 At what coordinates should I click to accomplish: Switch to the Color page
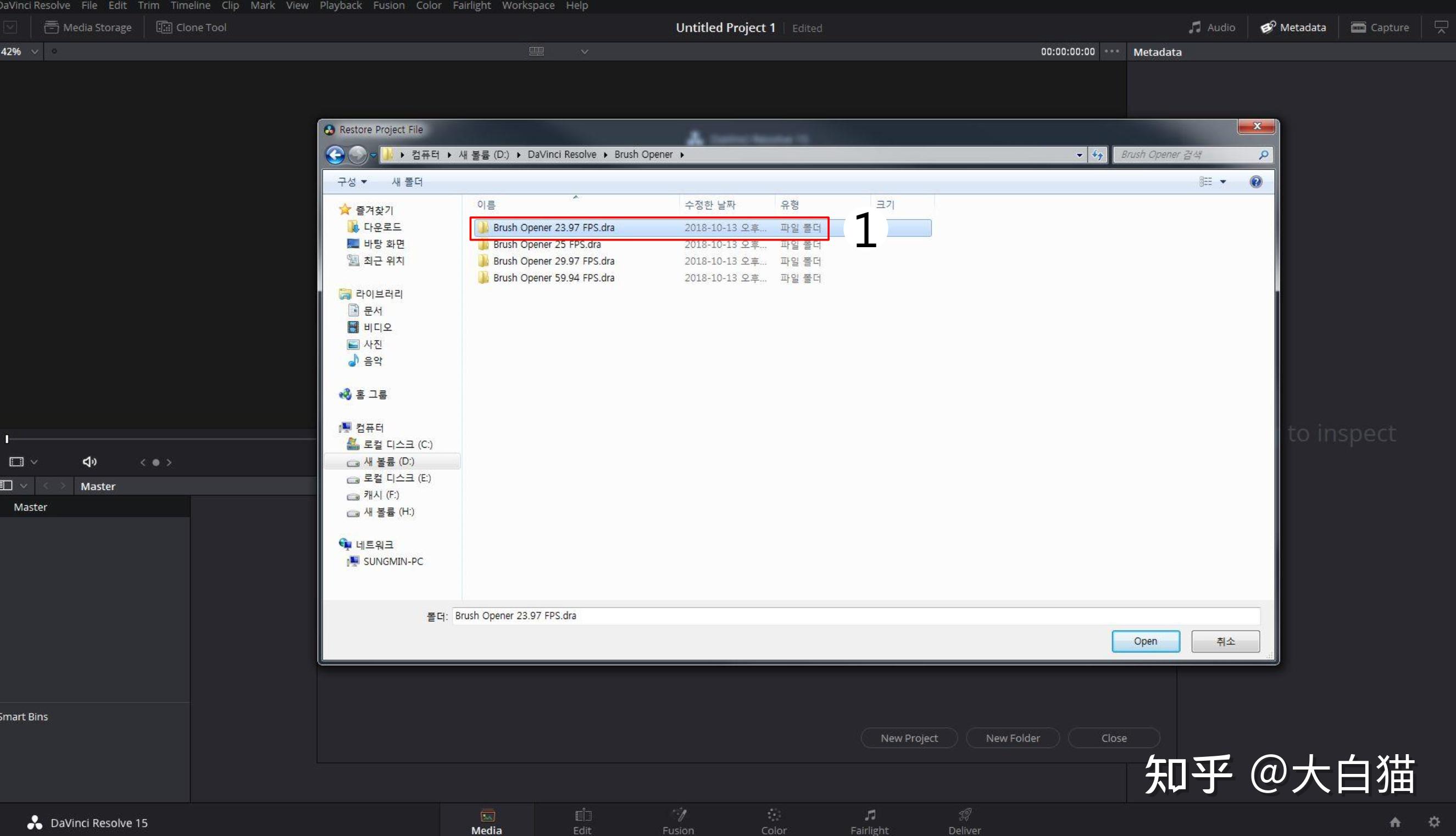[774, 821]
